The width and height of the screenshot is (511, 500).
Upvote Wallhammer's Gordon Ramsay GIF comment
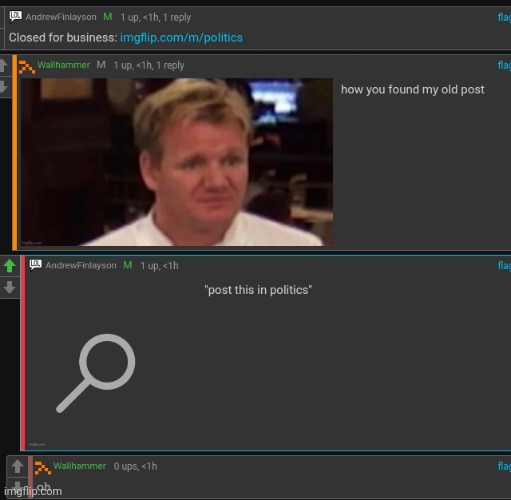click(3, 65)
